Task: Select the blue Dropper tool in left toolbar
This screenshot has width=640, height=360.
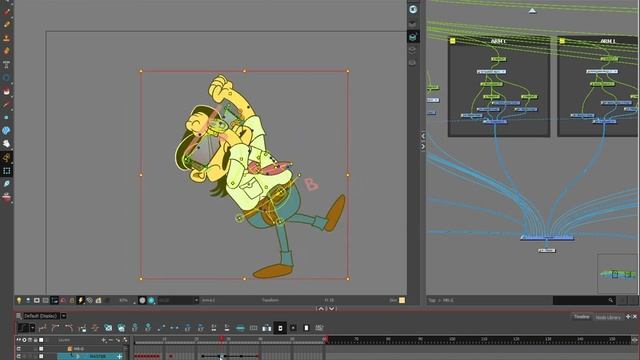Action: point(7,184)
